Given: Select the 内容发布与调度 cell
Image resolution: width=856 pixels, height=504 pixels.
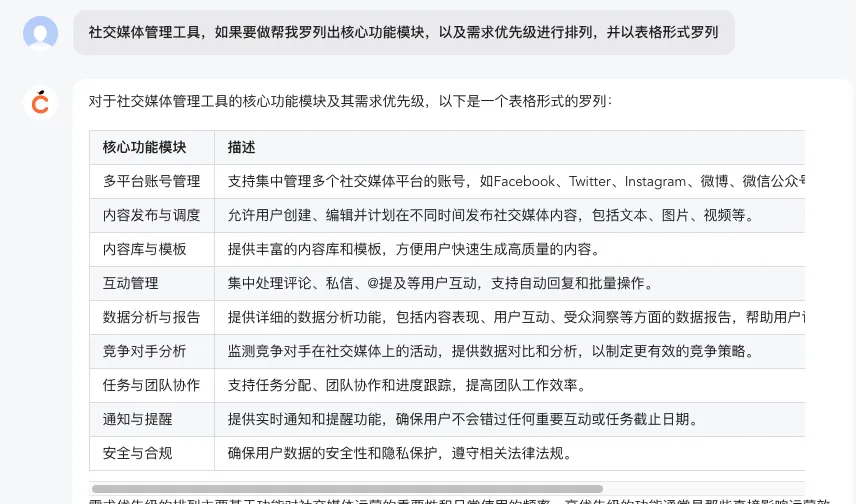Looking at the screenshot, I should (152, 215).
